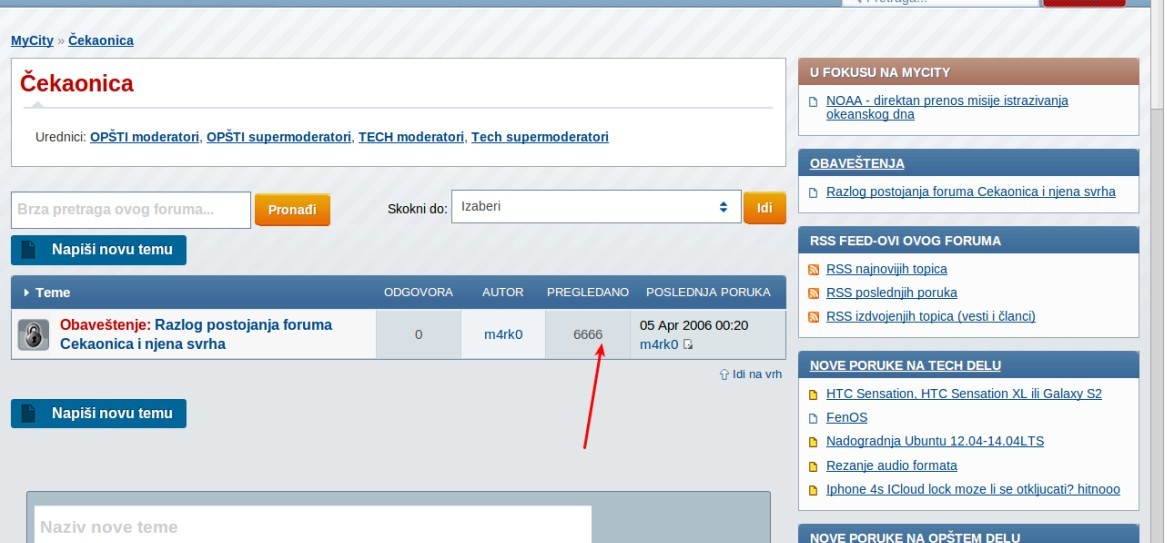1167x543 pixels.
Task: Open NOAA direktan prenos misije link
Action: [947, 108]
